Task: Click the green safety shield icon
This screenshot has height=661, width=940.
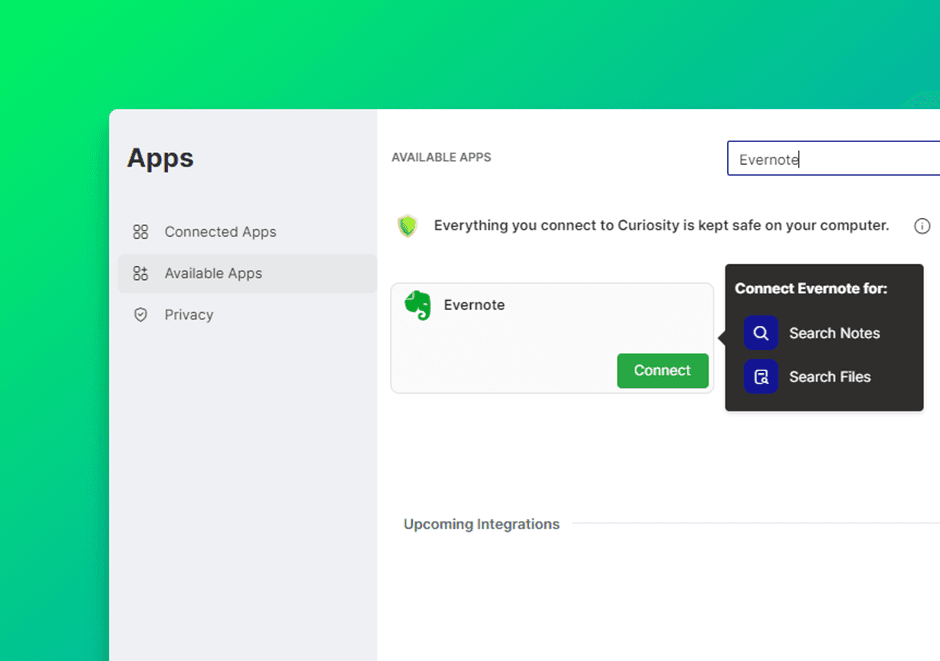Action: [x=408, y=226]
